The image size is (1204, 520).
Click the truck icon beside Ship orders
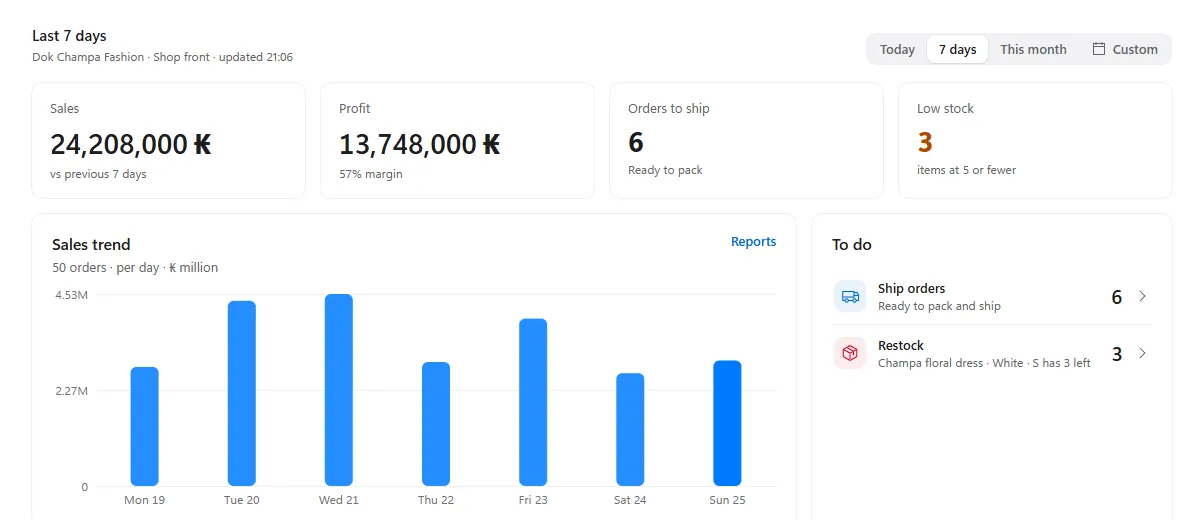pyautogui.click(x=850, y=296)
